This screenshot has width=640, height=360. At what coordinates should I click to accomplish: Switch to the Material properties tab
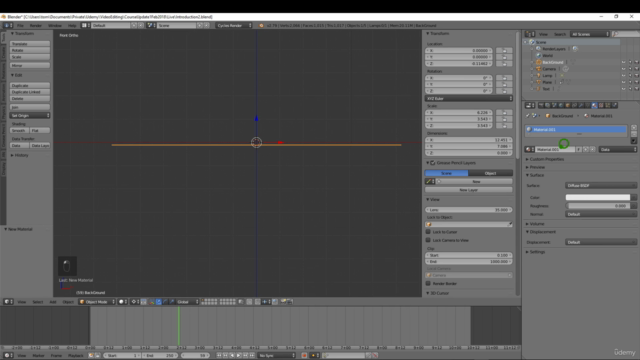[594, 105]
